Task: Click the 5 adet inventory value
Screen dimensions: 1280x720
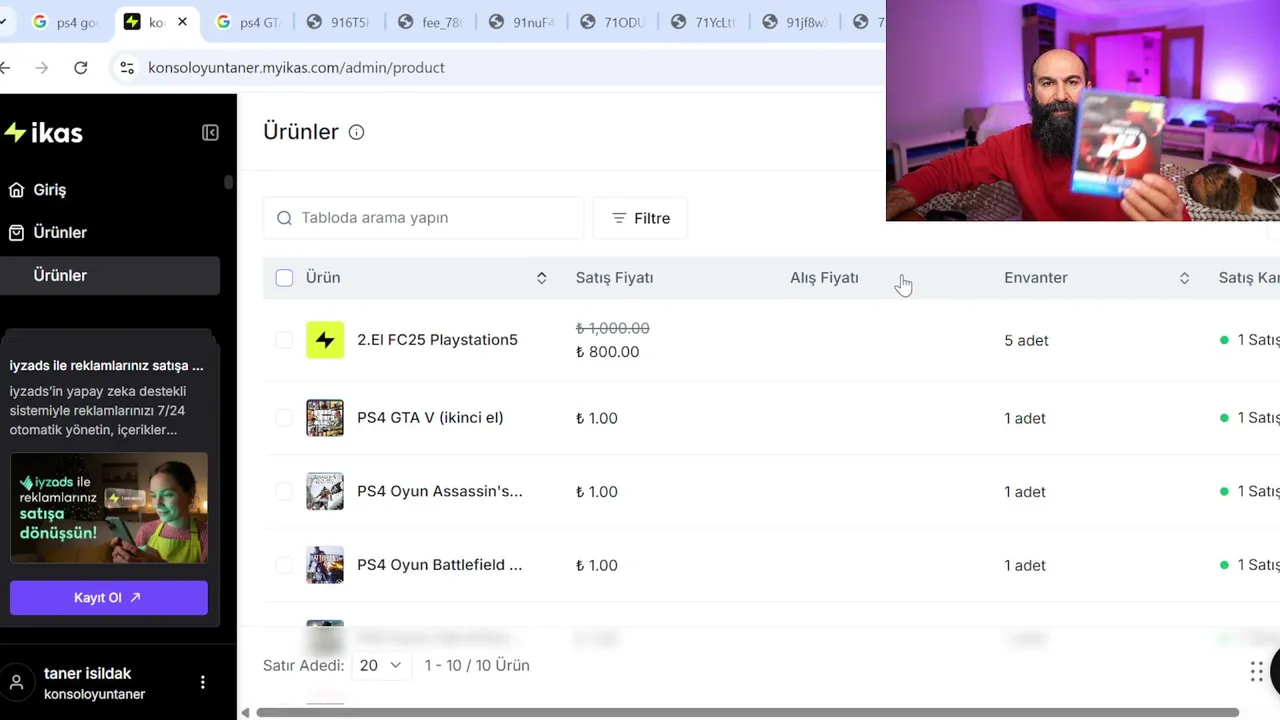Action: click(1026, 341)
